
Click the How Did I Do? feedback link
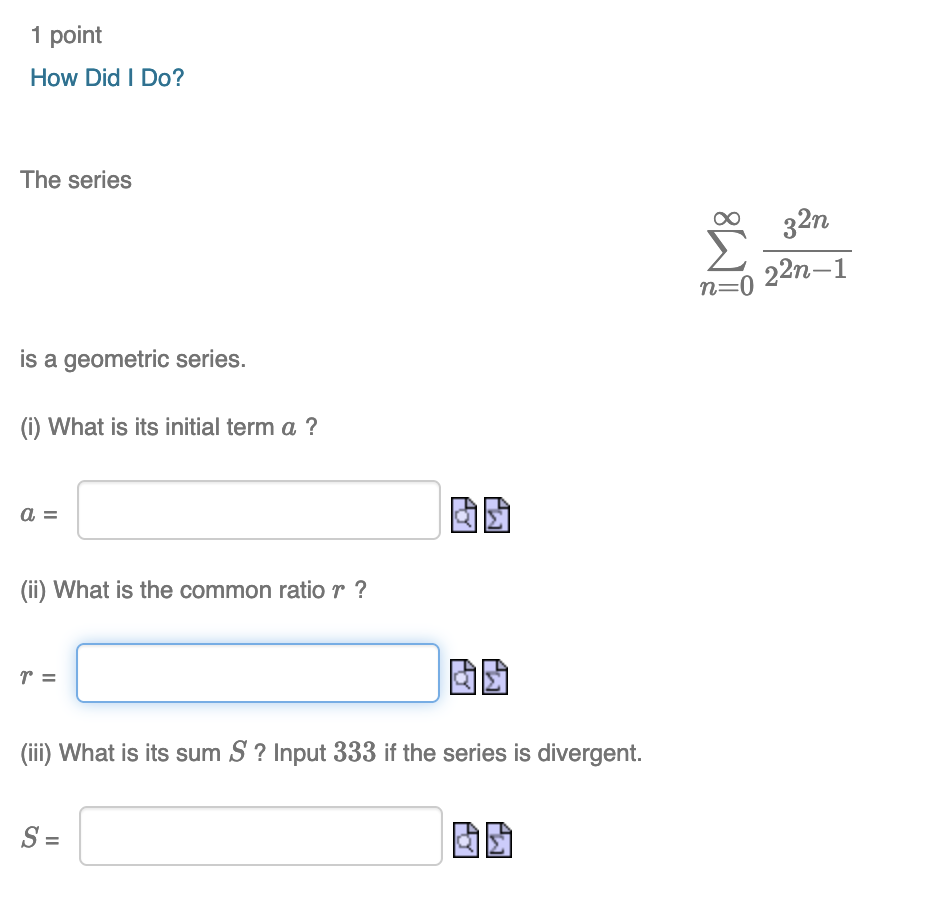click(x=106, y=77)
